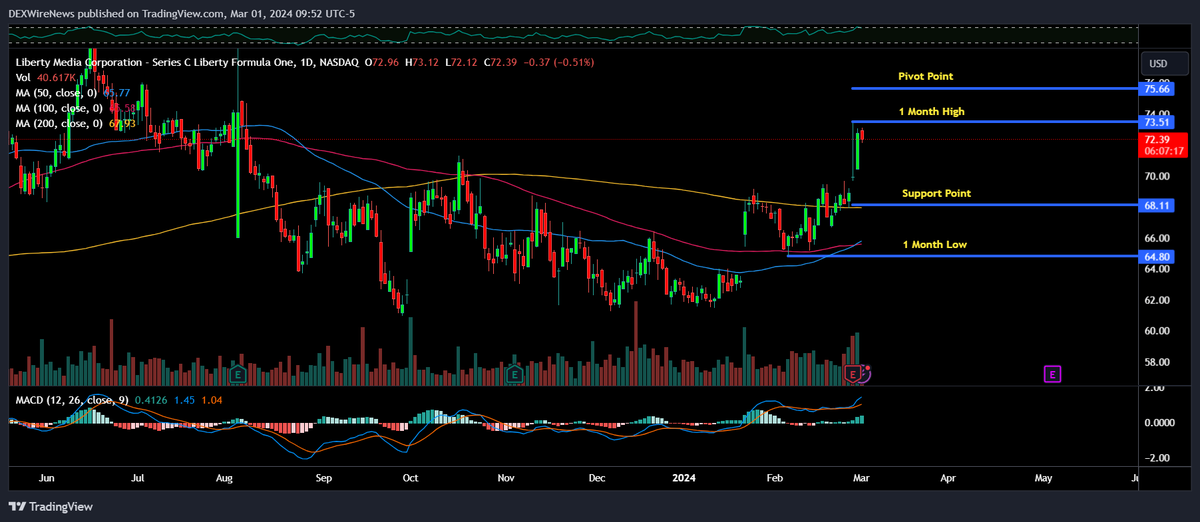Click the 68.11 support price label
This screenshot has width=1200, height=522.
pos(1158,205)
